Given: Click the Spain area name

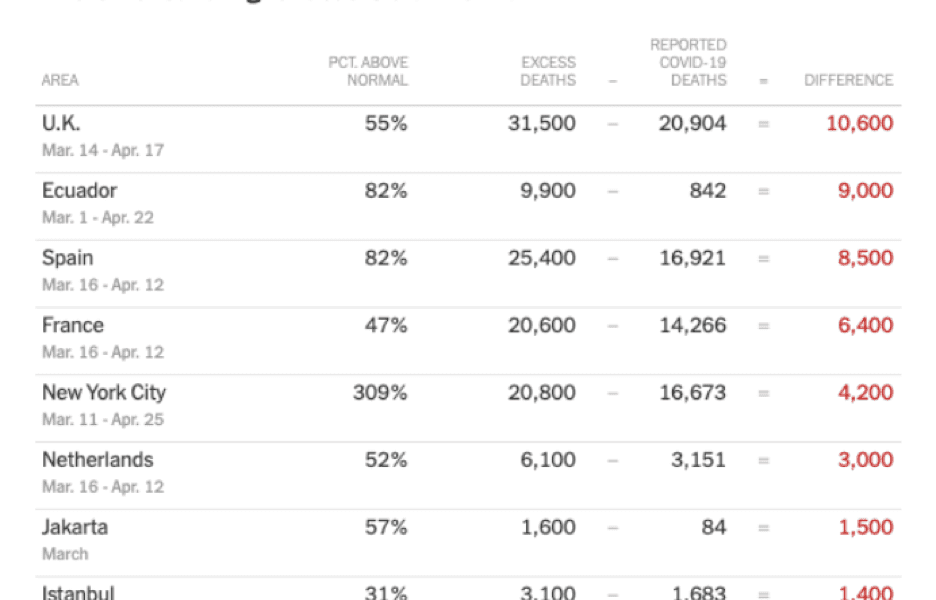Looking at the screenshot, I should pos(67,258).
